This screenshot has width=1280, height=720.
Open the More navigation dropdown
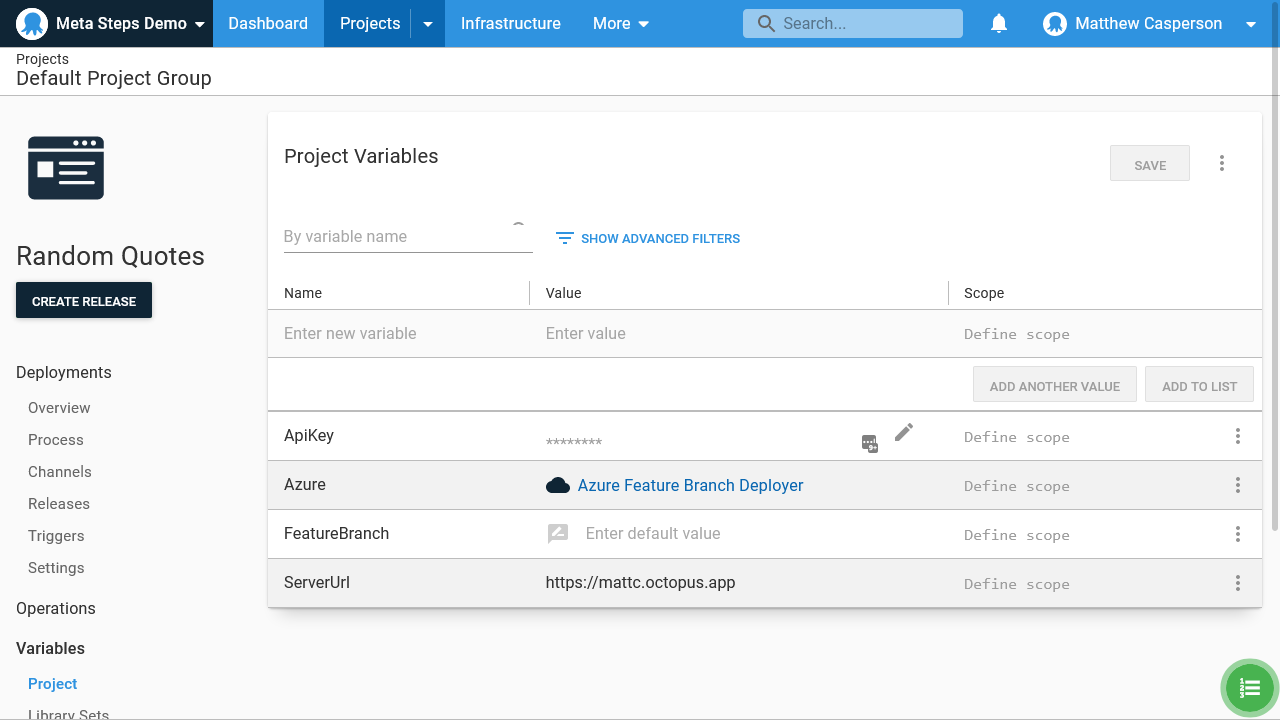(620, 24)
